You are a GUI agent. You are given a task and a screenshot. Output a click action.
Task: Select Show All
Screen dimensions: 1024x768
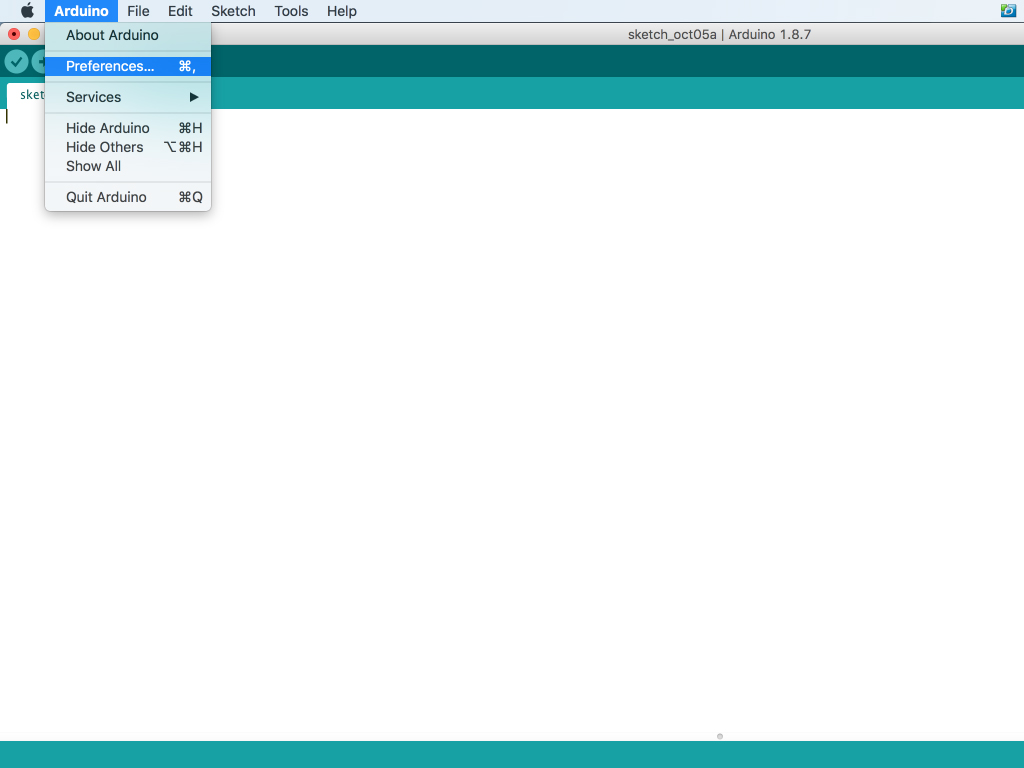128,166
